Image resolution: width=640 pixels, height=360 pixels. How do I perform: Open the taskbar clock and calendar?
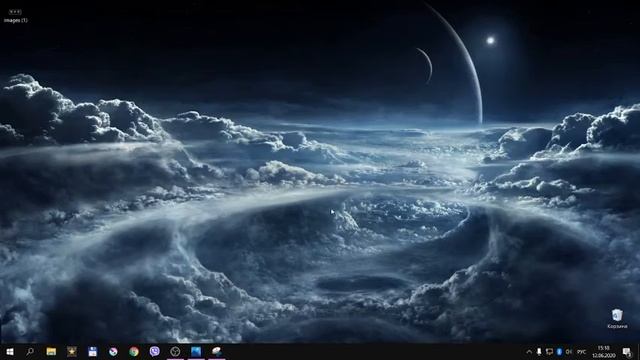[604, 352]
